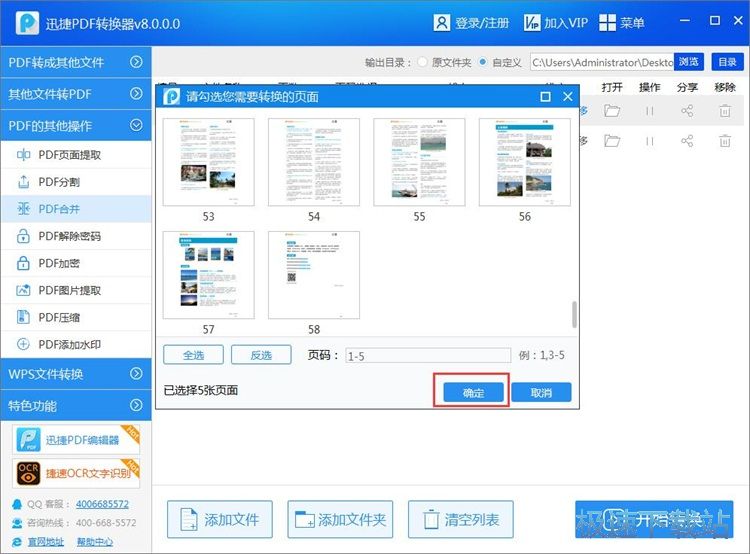The width and height of the screenshot is (750, 554).
Task: Confirm page selection with 确定
Action: pyautogui.click(x=474, y=393)
